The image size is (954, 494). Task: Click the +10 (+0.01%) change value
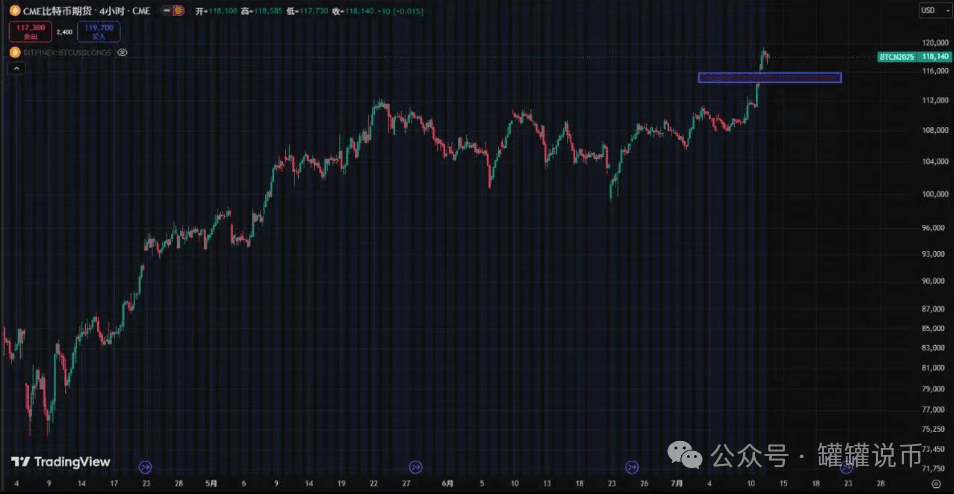[400, 11]
